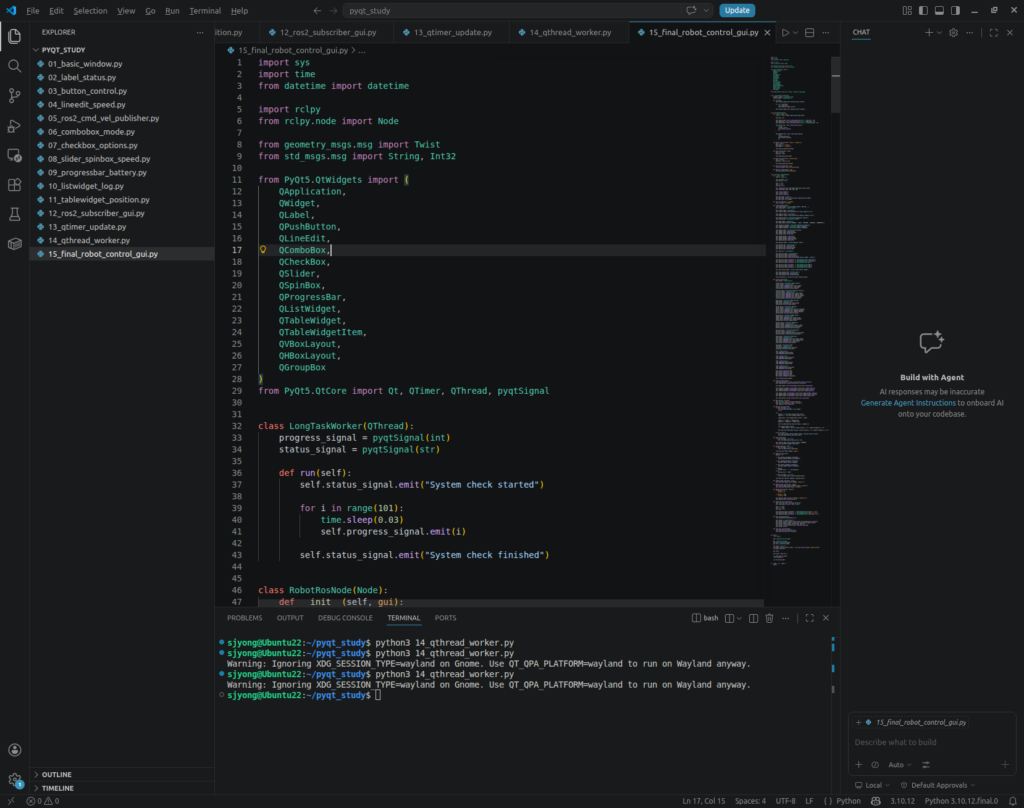
Task: Kill terminal with the trash icon
Action: 769,618
